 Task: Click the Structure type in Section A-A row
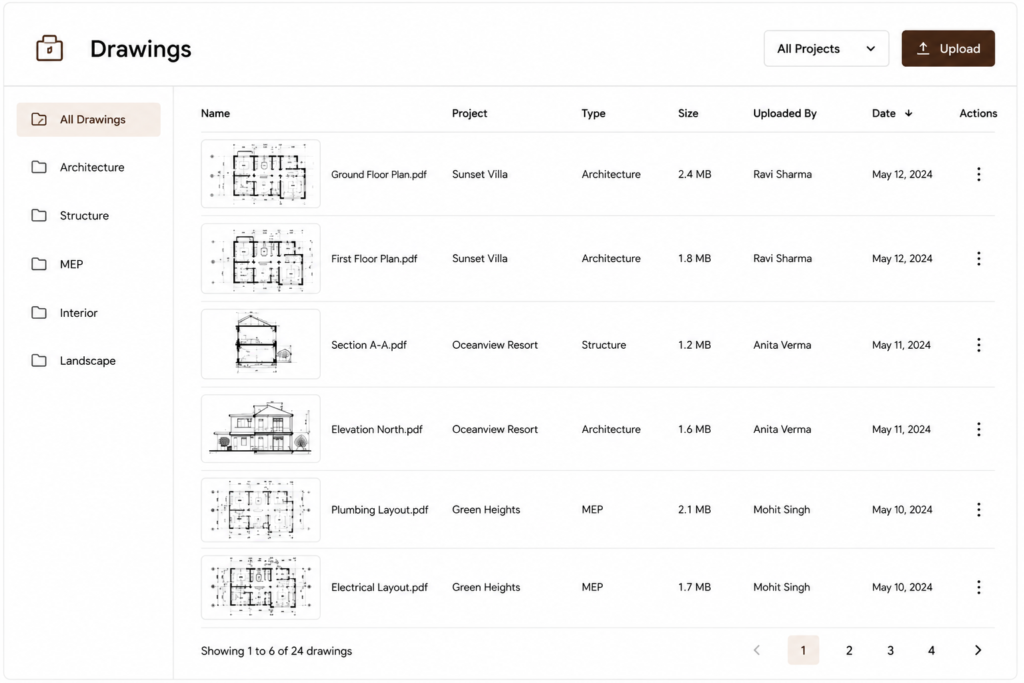pos(604,345)
